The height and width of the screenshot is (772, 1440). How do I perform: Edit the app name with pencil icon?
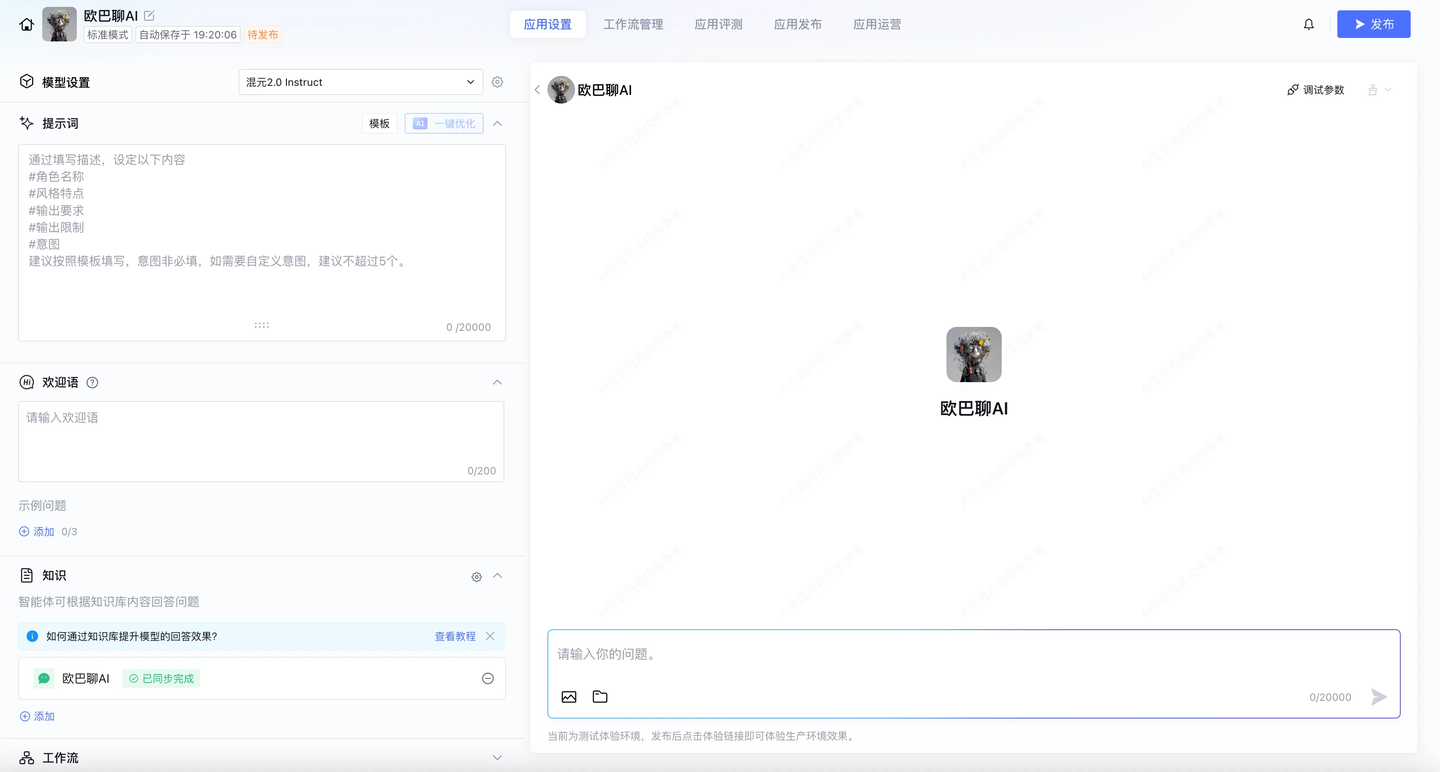(x=149, y=16)
